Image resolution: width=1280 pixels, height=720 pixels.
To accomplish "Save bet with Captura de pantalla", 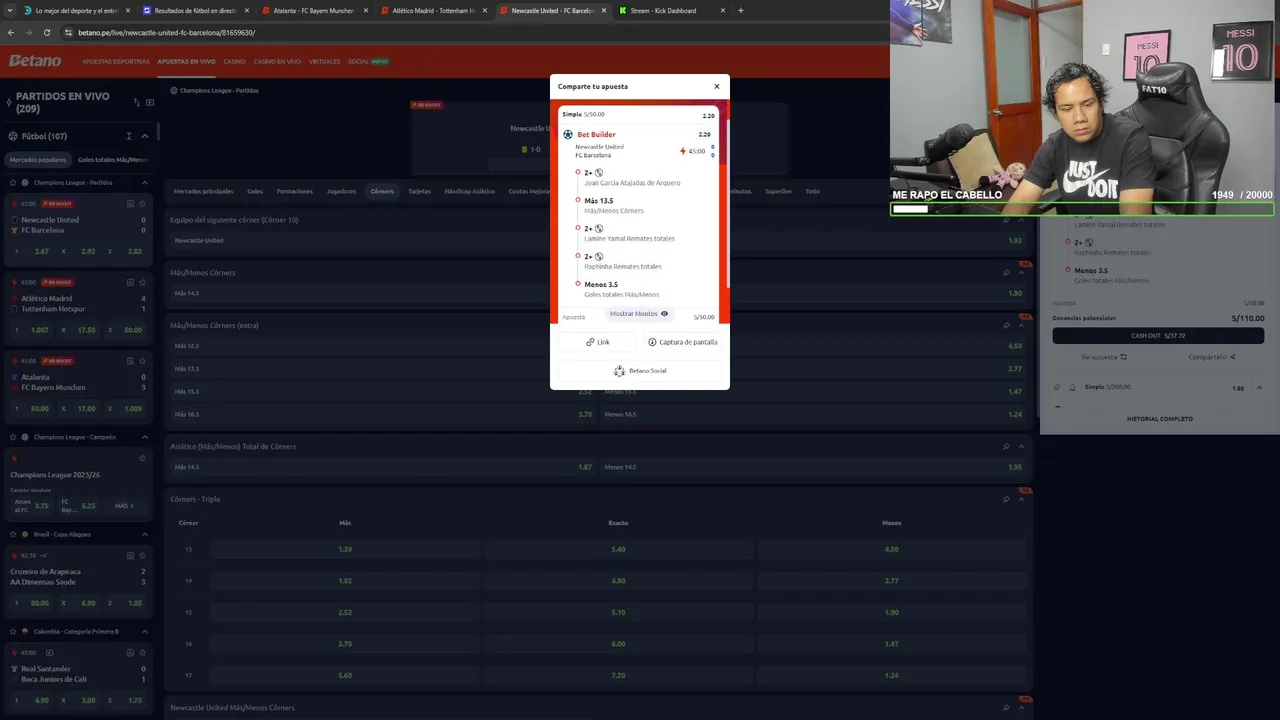I will (683, 342).
